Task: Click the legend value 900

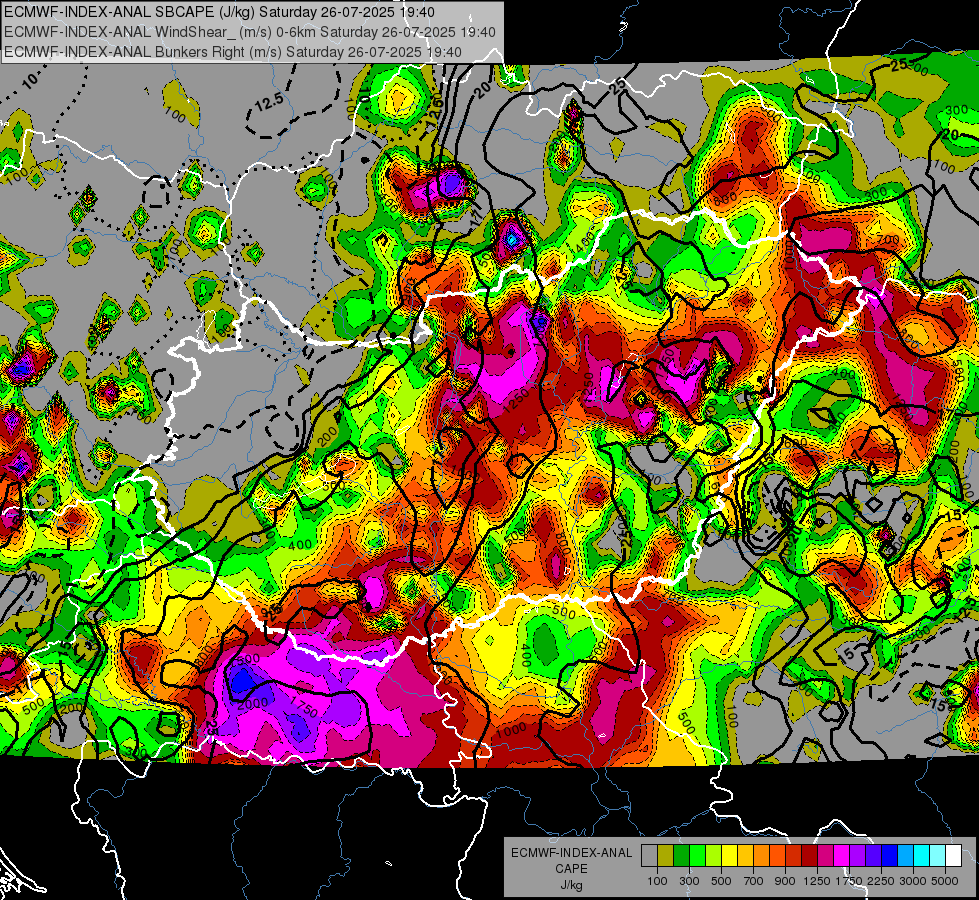Action: point(785,881)
